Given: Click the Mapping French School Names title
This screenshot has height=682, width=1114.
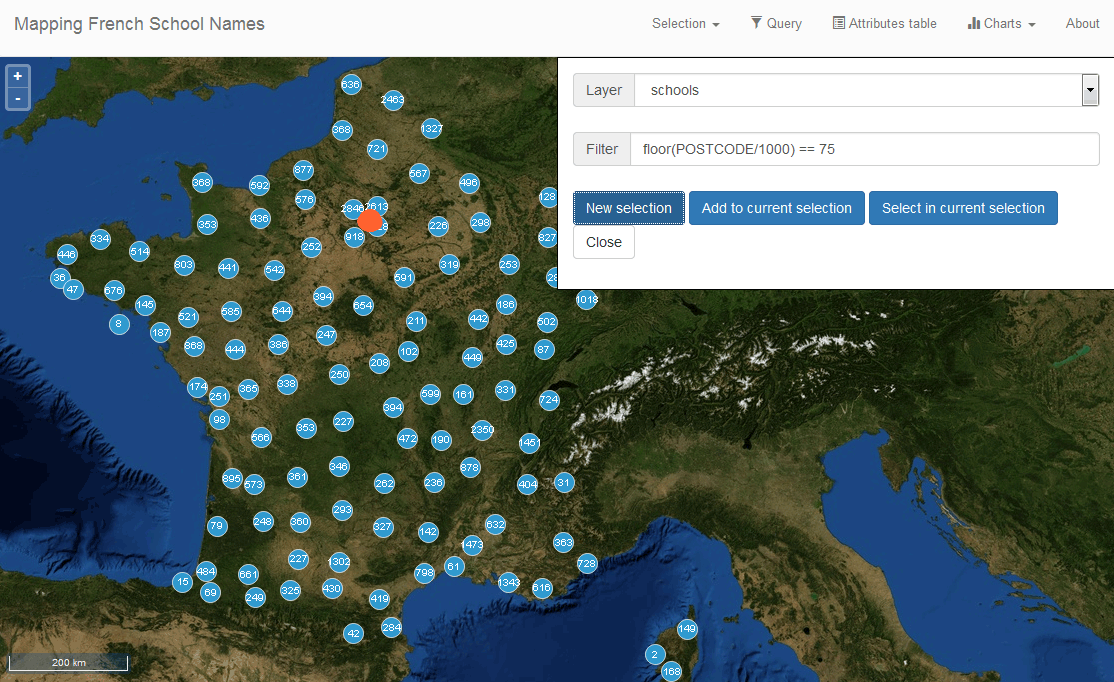Looking at the screenshot, I should pyautogui.click(x=139, y=24).
